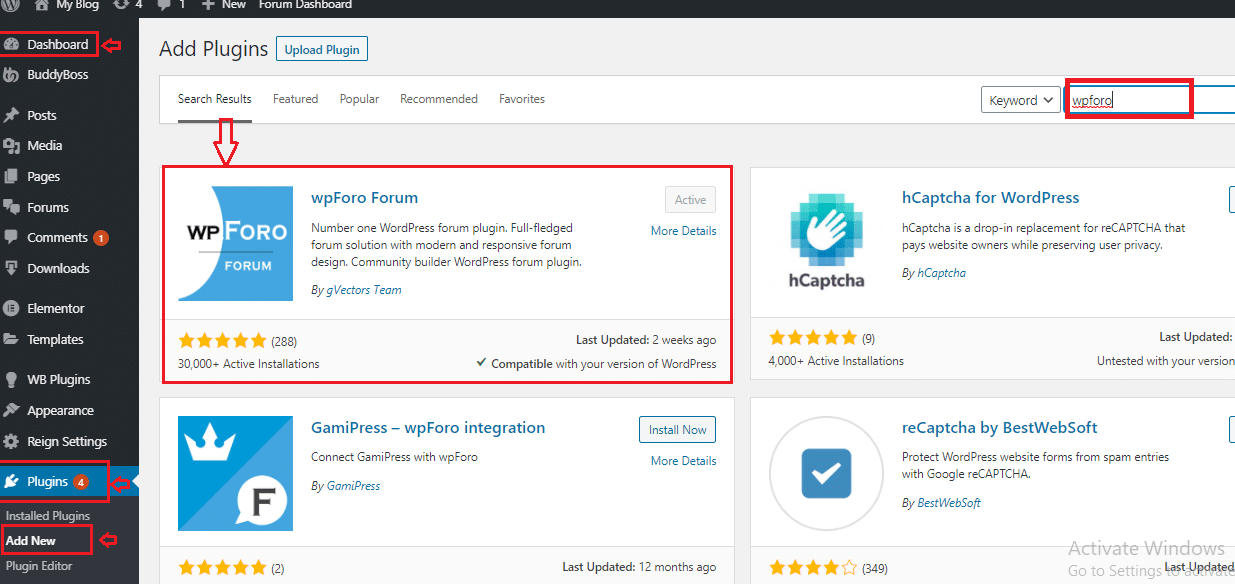The width and height of the screenshot is (1235, 584).
Task: Click the WB Plugins lightbulb icon
Action: pos(11,379)
